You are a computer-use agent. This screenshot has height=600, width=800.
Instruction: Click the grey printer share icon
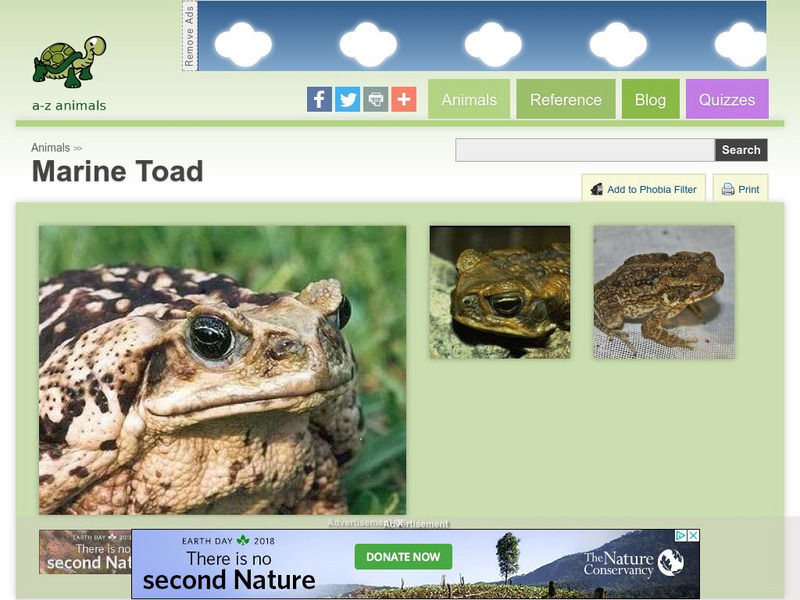click(x=376, y=99)
